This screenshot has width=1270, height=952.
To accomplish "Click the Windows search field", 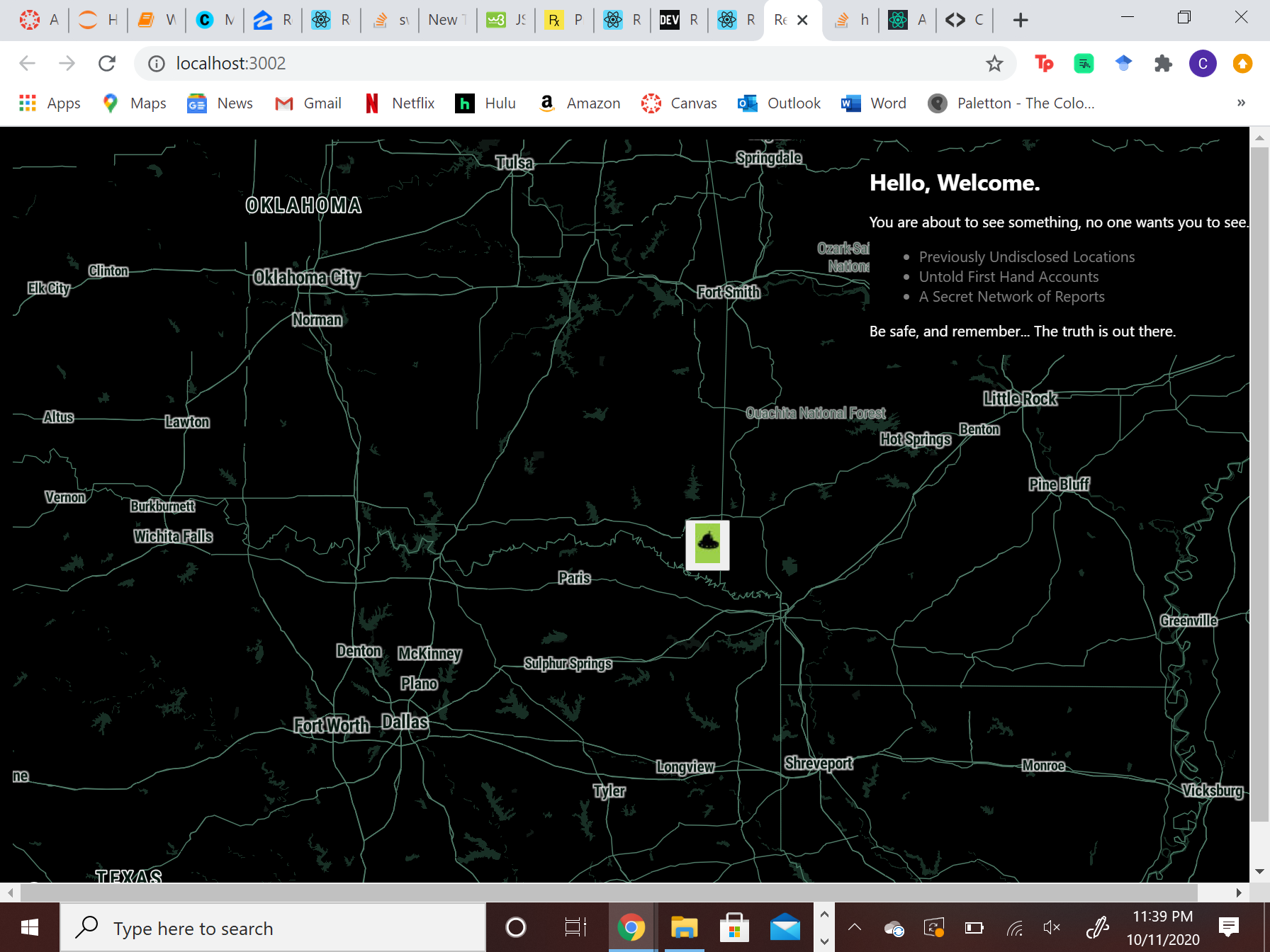I will (x=273, y=927).
